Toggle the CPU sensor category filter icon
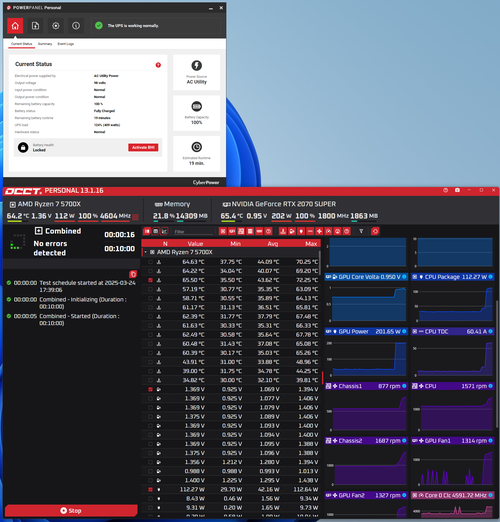 tap(223, 231)
